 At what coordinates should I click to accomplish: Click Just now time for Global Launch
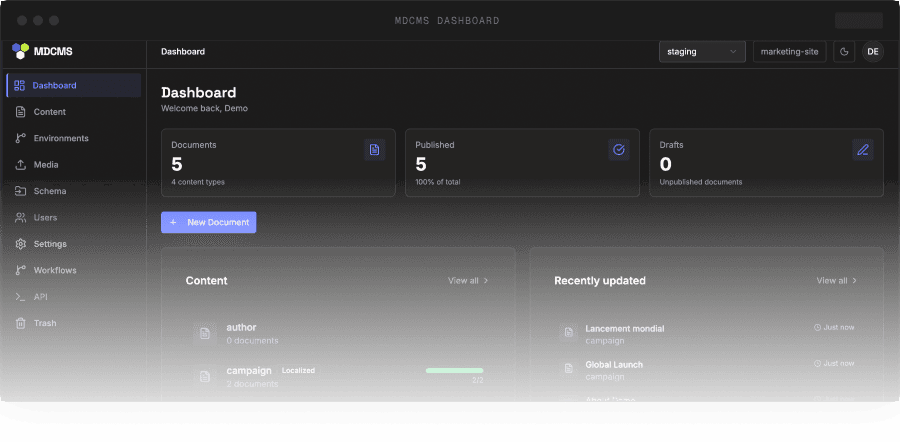pyautogui.click(x=834, y=363)
